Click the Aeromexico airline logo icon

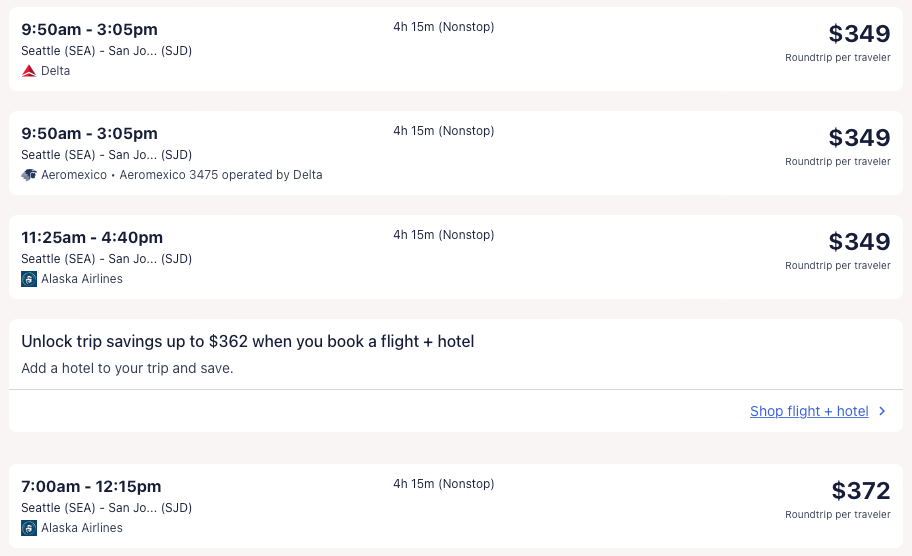point(29,175)
